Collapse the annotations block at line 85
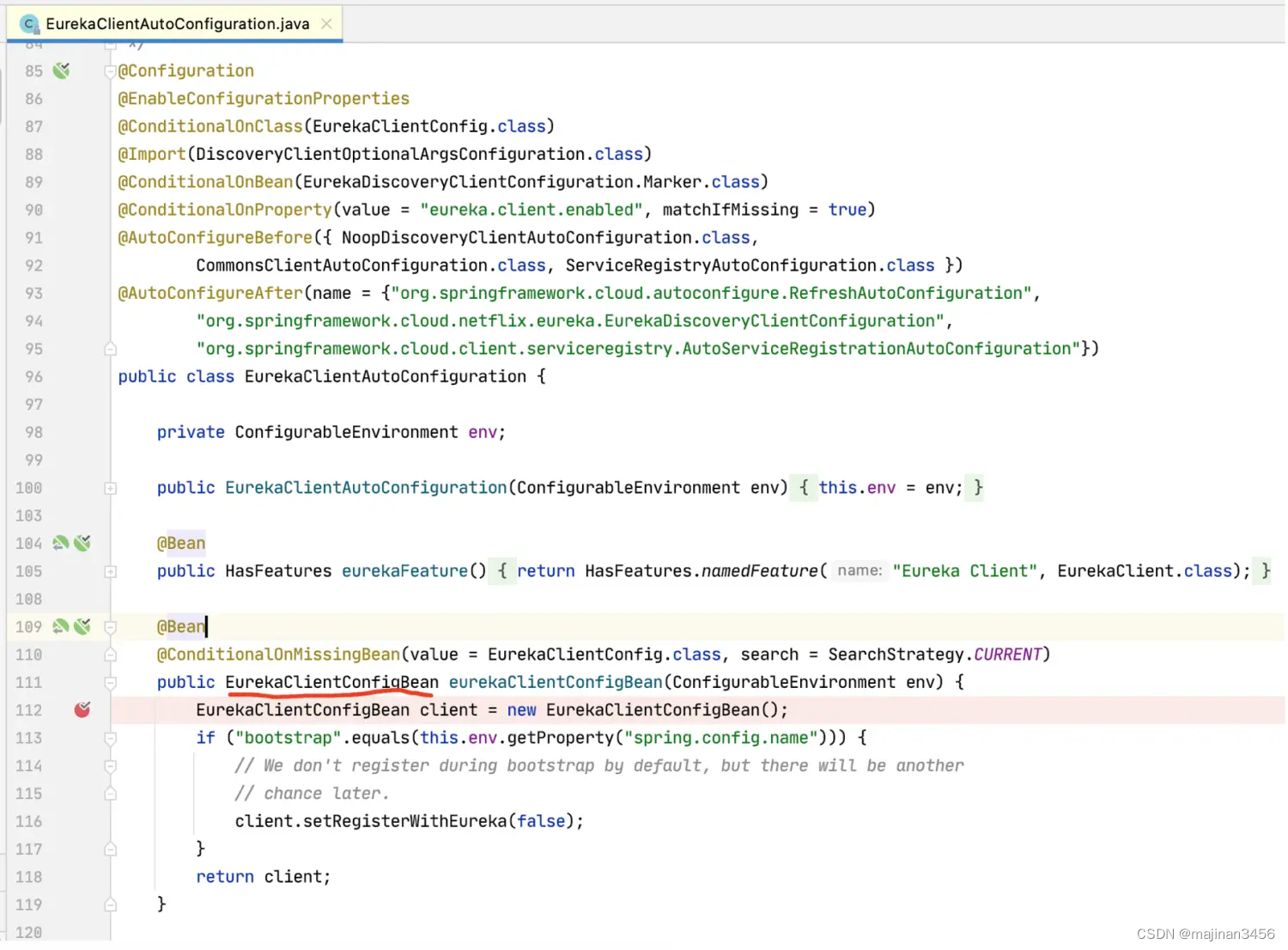Image resolution: width=1288 pixels, height=950 pixels. click(110, 71)
